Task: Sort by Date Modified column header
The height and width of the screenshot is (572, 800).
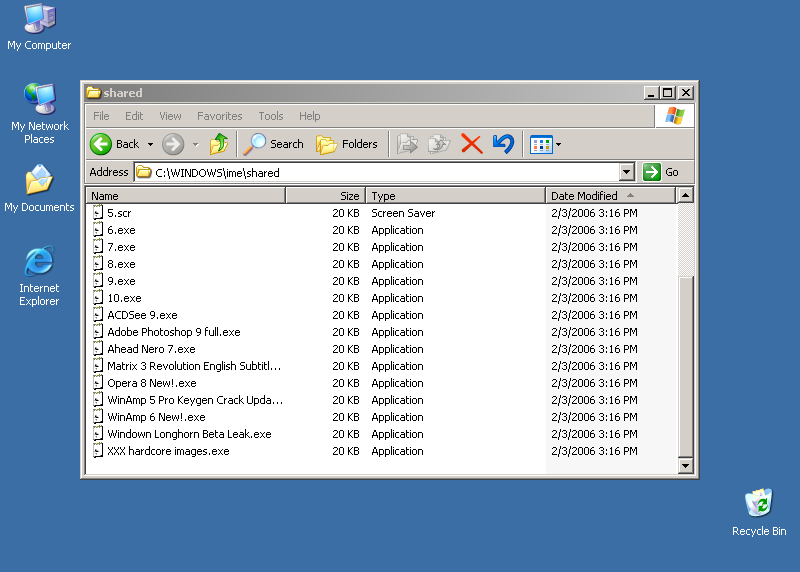Action: (610, 196)
